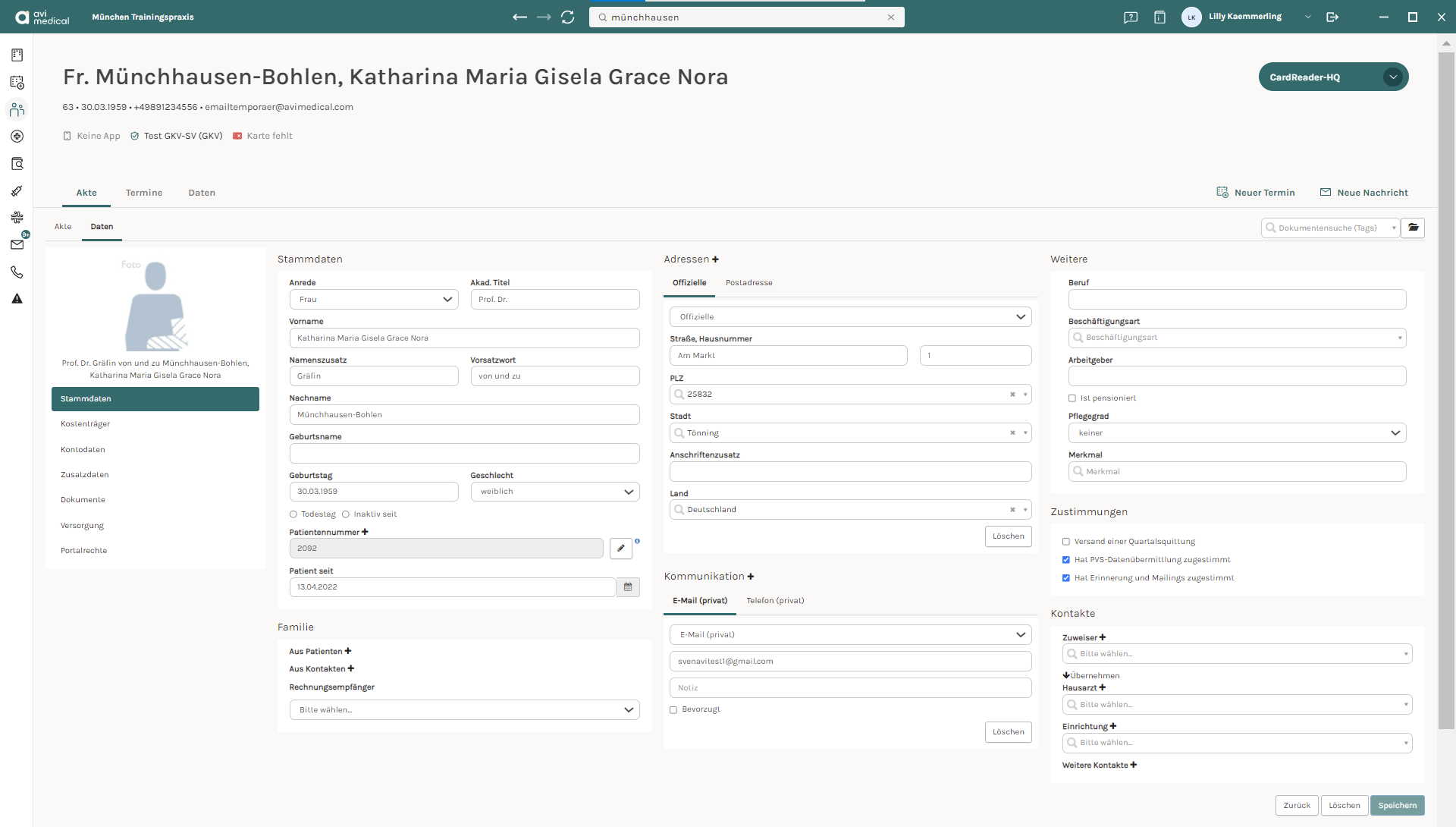Viewport: 1456px width, 827px height.
Task: Open the phone icon in sidebar
Action: point(17,272)
